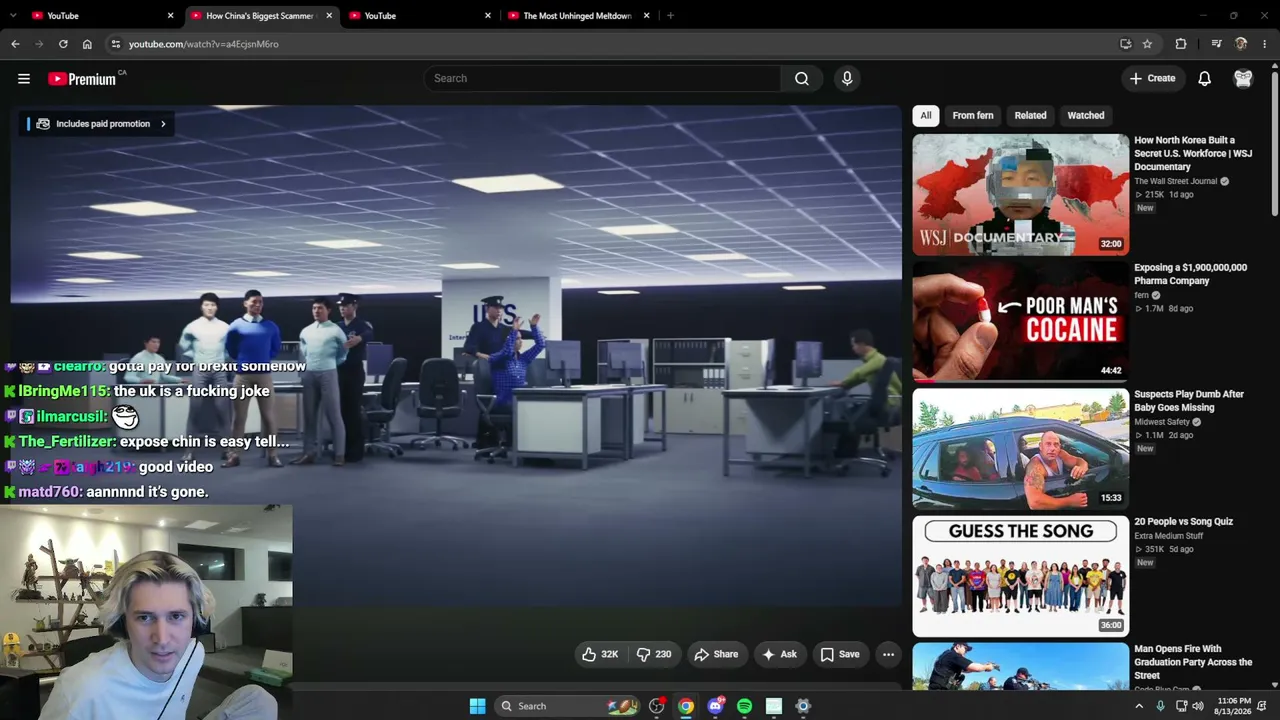
Task: Like the video with thumbs up
Action: point(600,654)
